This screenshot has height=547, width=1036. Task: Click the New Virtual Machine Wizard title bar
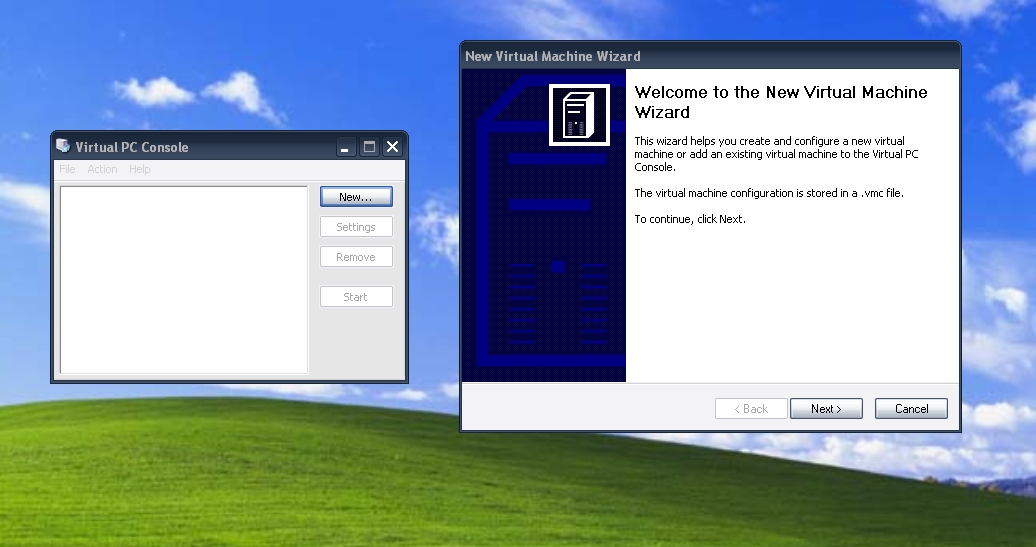tap(710, 56)
